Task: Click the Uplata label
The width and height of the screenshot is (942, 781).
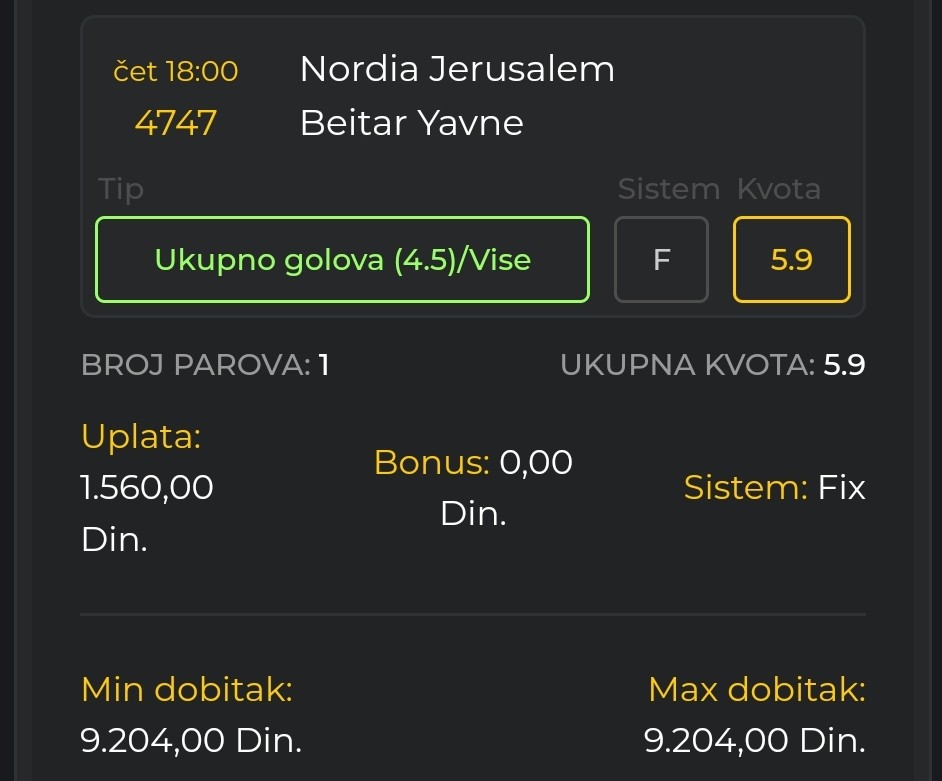Action: tap(141, 437)
